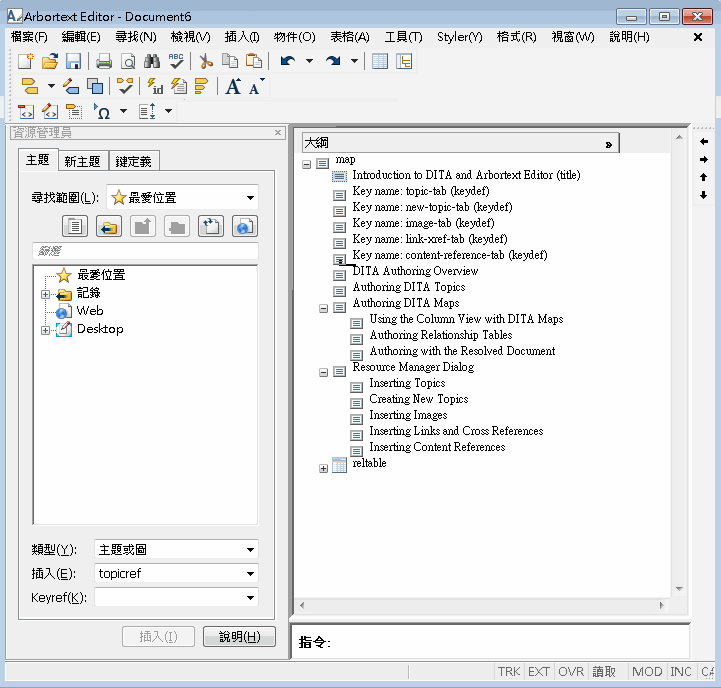Click the Find binoculars icon
The width and height of the screenshot is (721, 688).
coord(152,61)
